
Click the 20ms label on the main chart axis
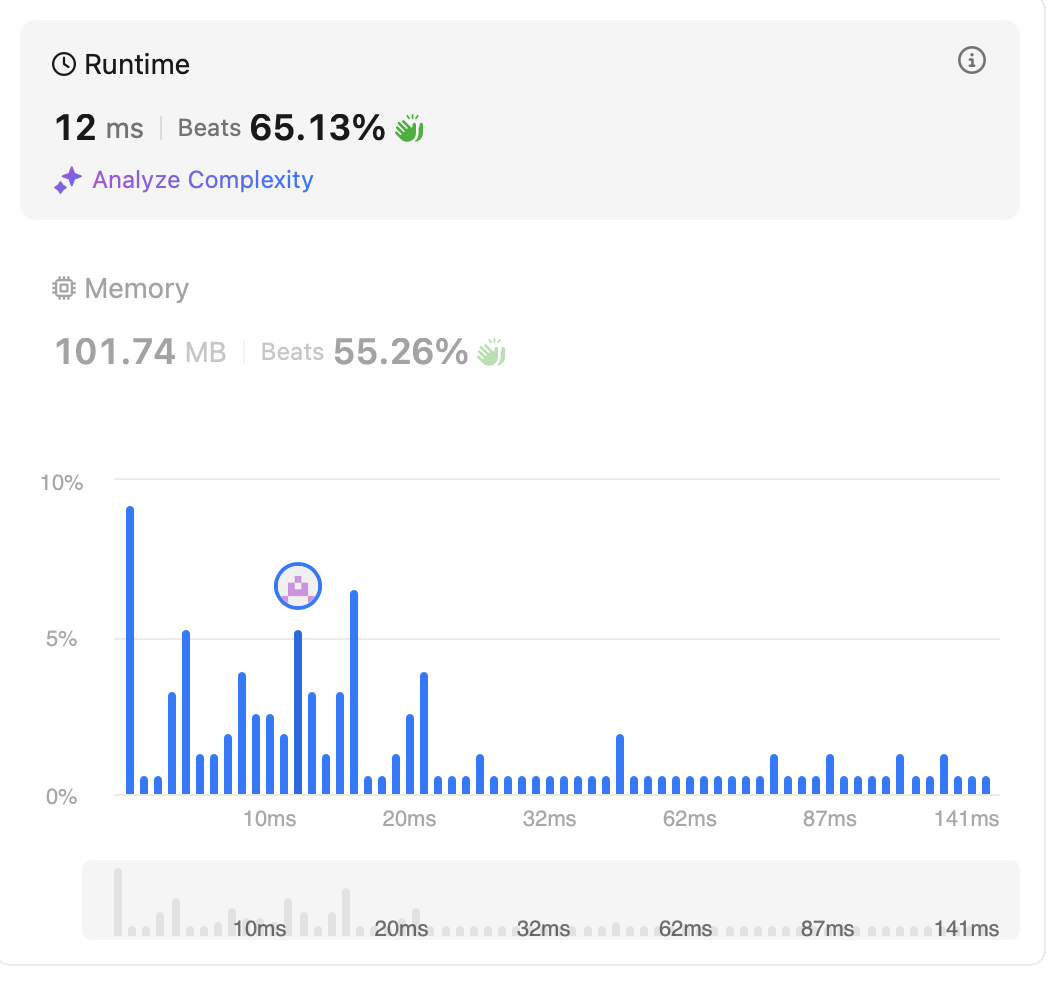[x=408, y=819]
